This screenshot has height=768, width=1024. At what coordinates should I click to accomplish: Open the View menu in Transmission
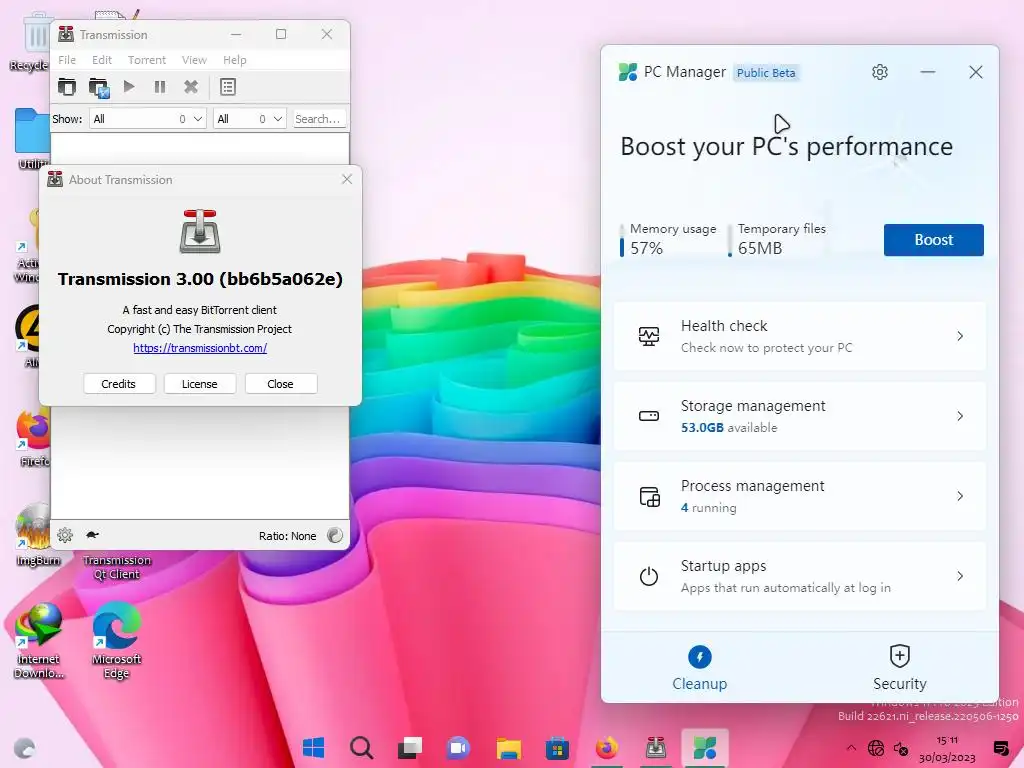(194, 60)
